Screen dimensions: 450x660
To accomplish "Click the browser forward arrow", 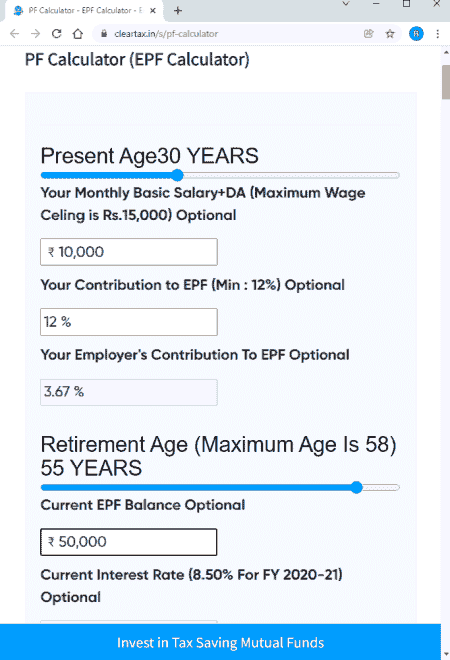I will (36, 34).
